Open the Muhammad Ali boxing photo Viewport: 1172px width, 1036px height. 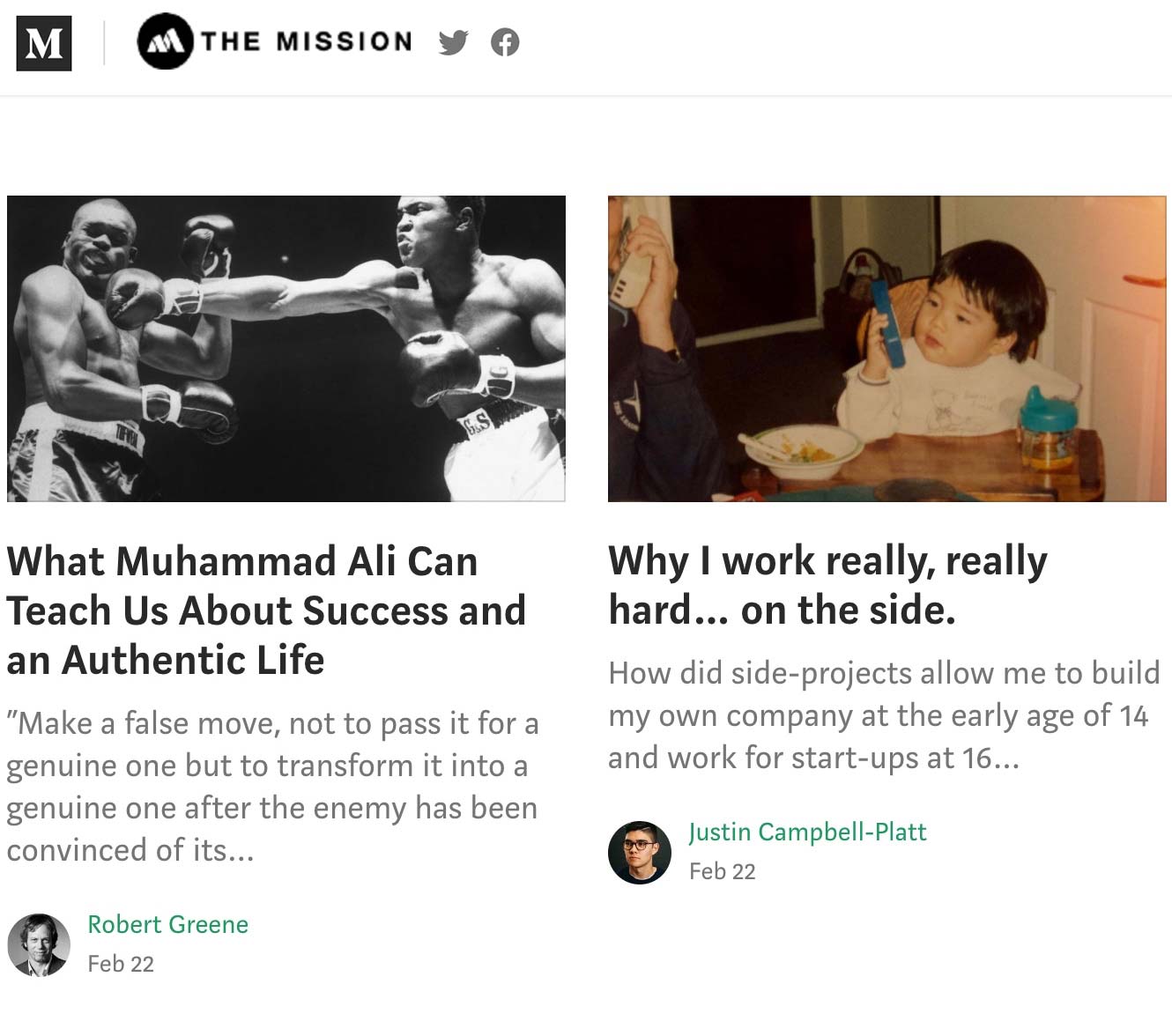(x=286, y=349)
